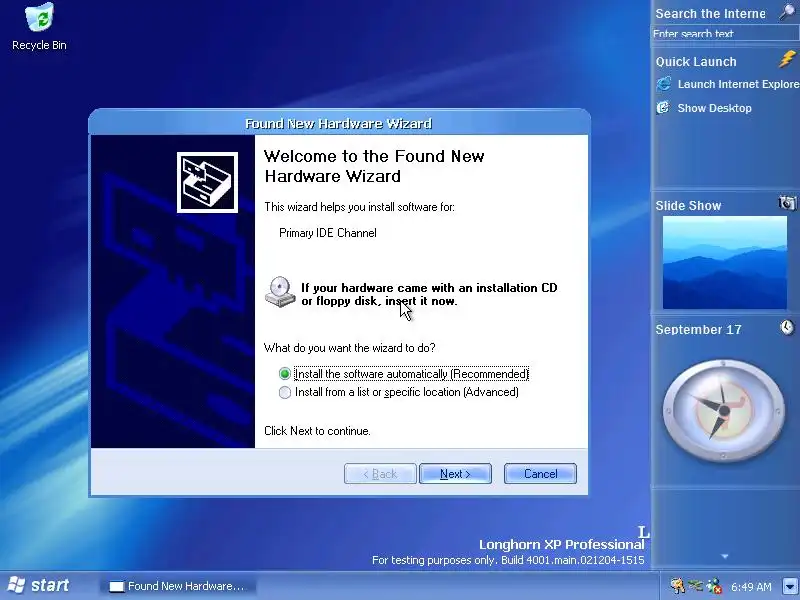Viewport: 800px width, 600px height.
Task: Select Install the software automatically (Recommended)
Action: (404, 374)
